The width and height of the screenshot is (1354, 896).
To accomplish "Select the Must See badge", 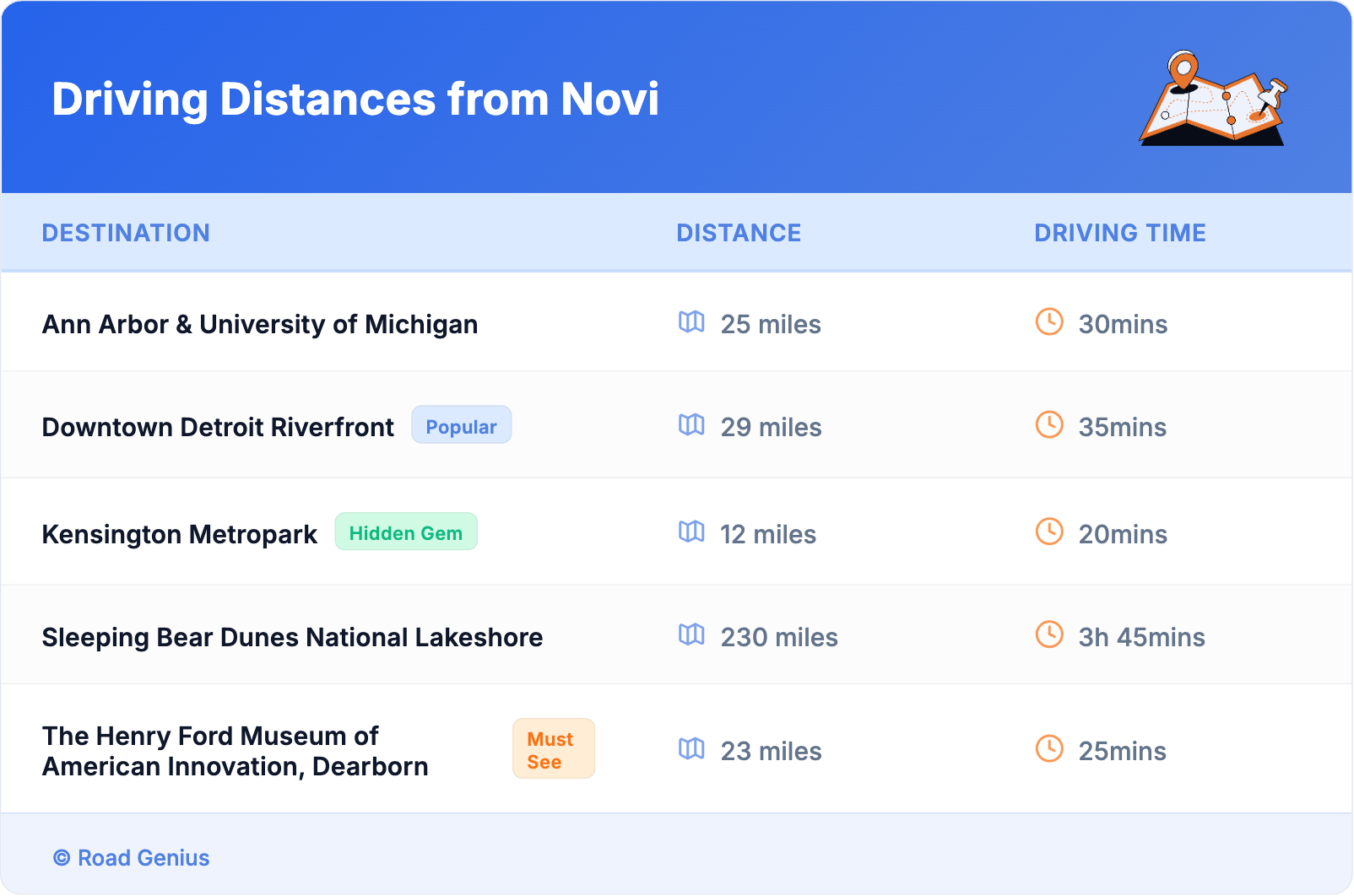I will pos(553,749).
